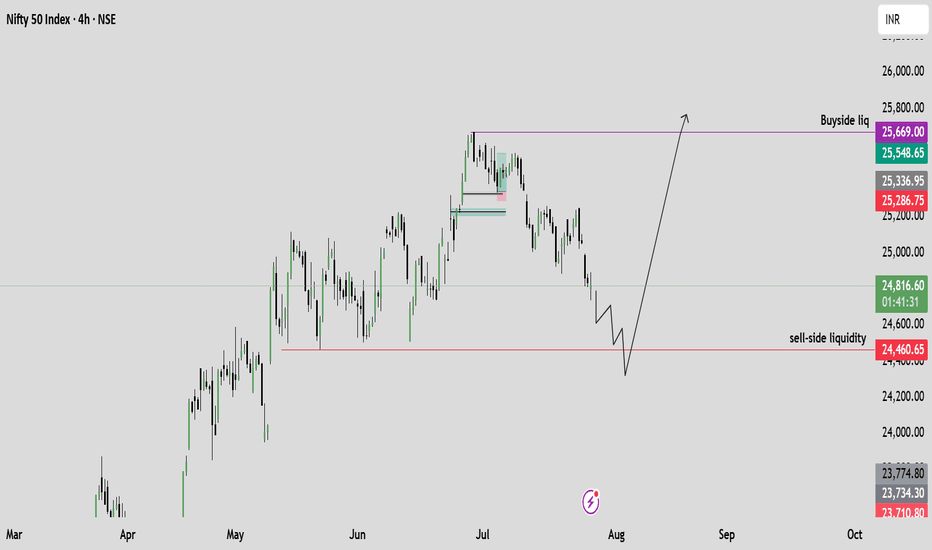The image size is (932, 550).
Task: Select the purple buyside liquidity horizontal line
Action: 673,132
